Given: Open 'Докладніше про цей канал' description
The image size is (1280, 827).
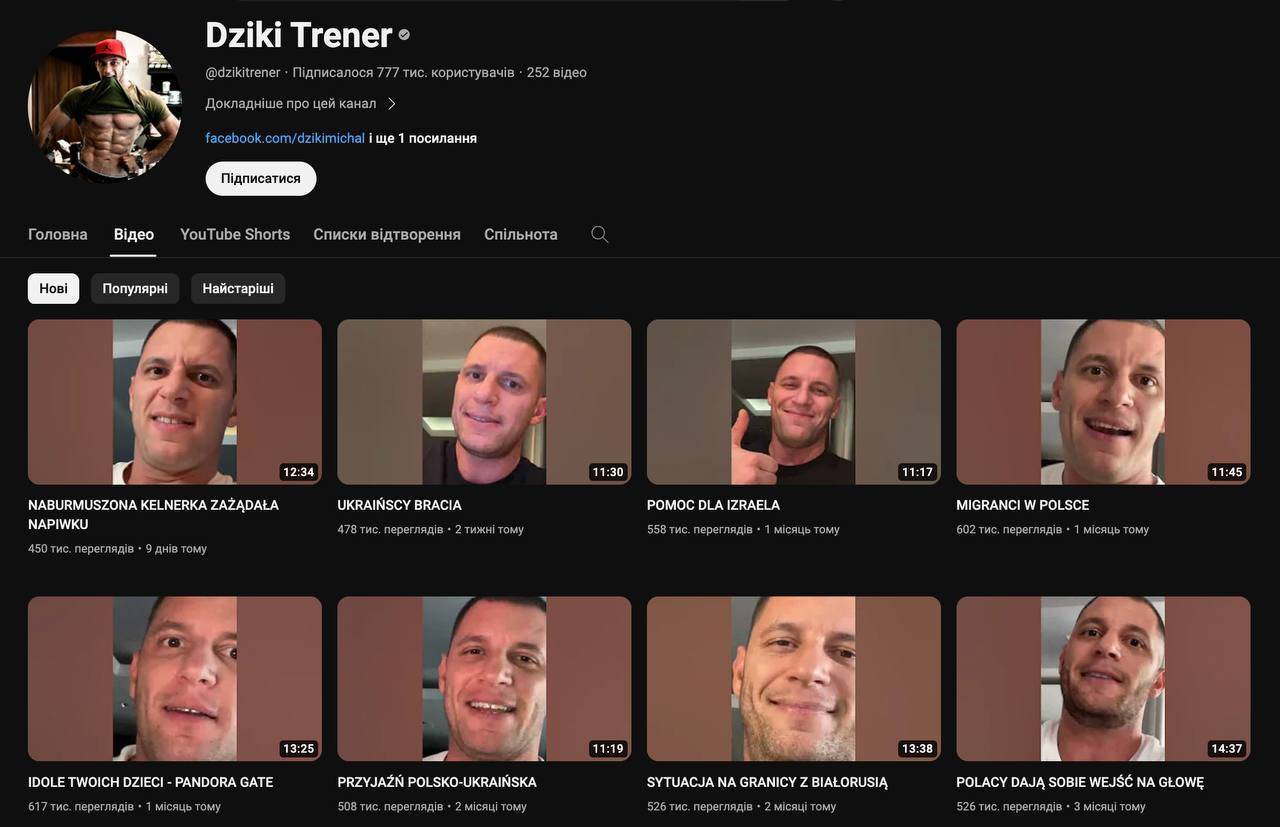Looking at the screenshot, I should coord(291,104).
